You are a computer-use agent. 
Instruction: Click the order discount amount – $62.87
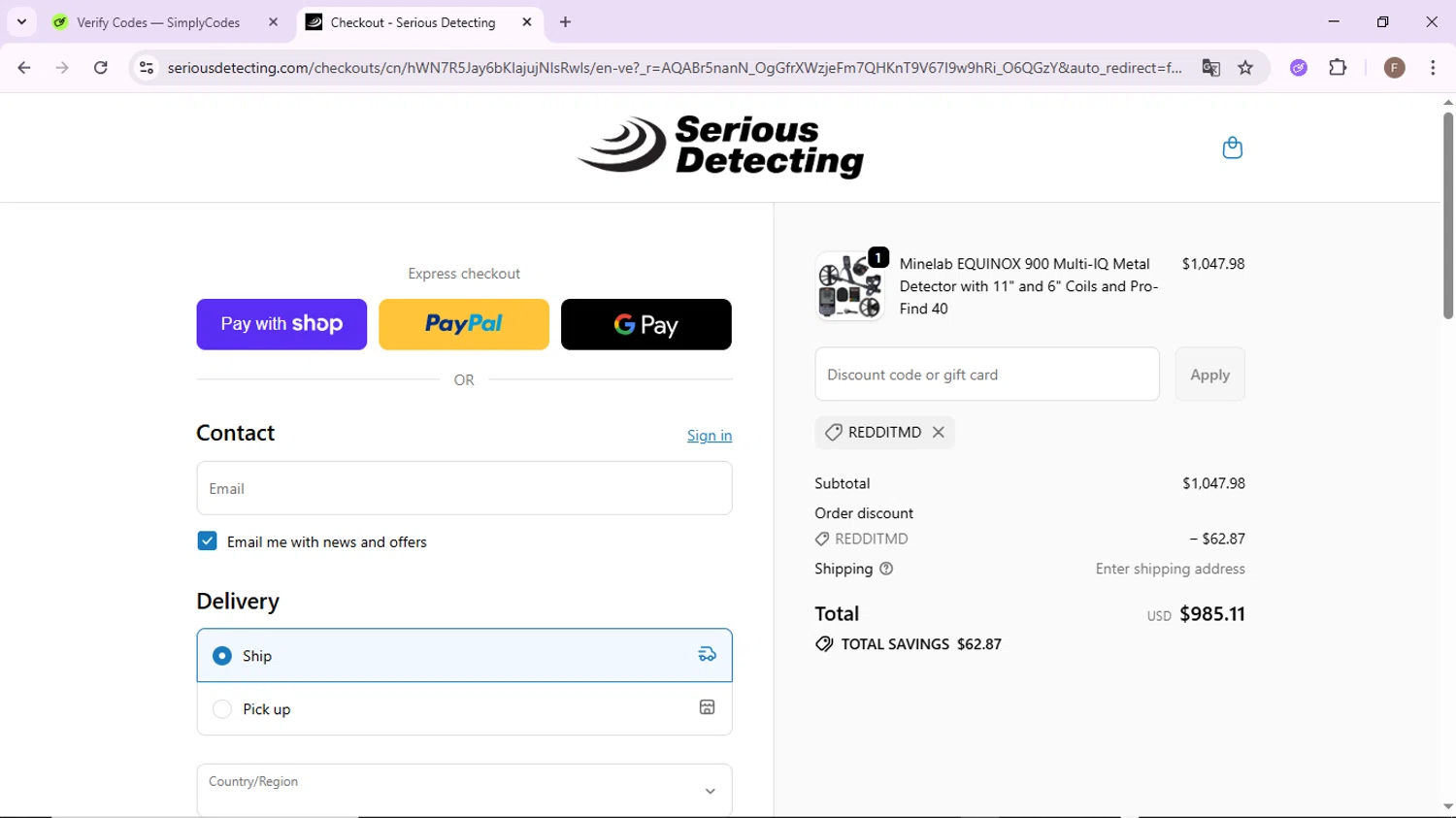1217,539
